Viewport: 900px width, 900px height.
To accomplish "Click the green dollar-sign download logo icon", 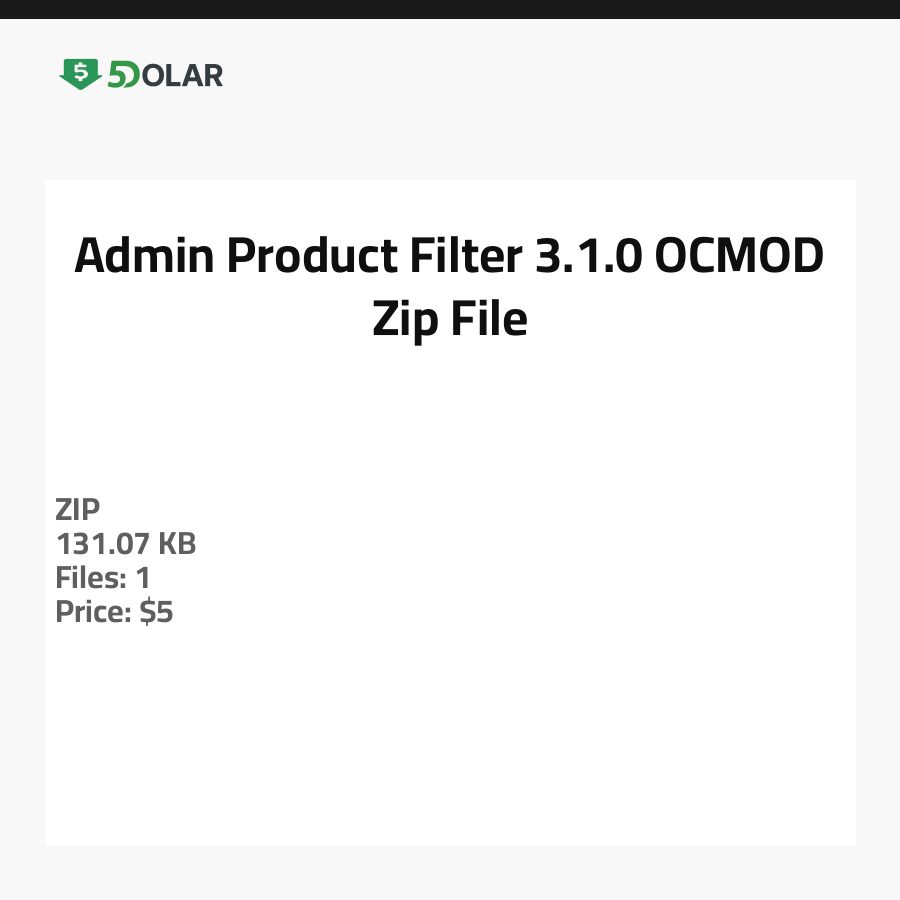I will click(80, 74).
